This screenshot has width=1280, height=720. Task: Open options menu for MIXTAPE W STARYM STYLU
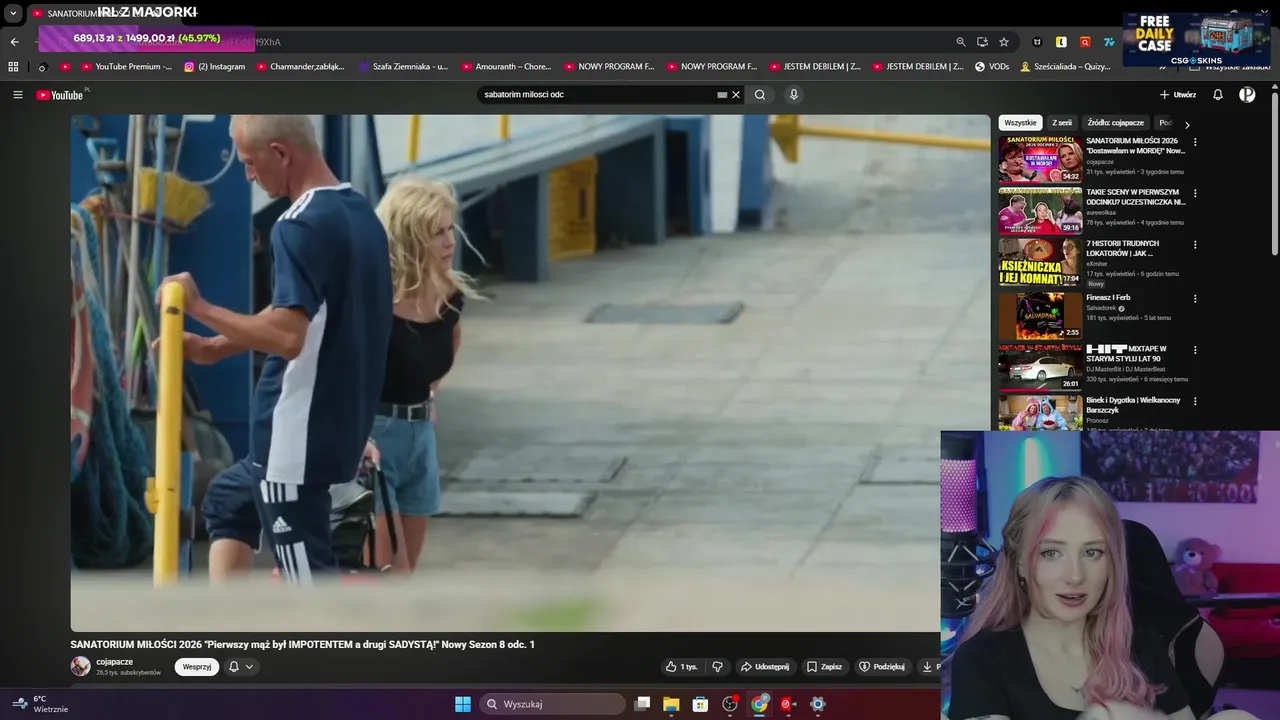[1195, 351]
